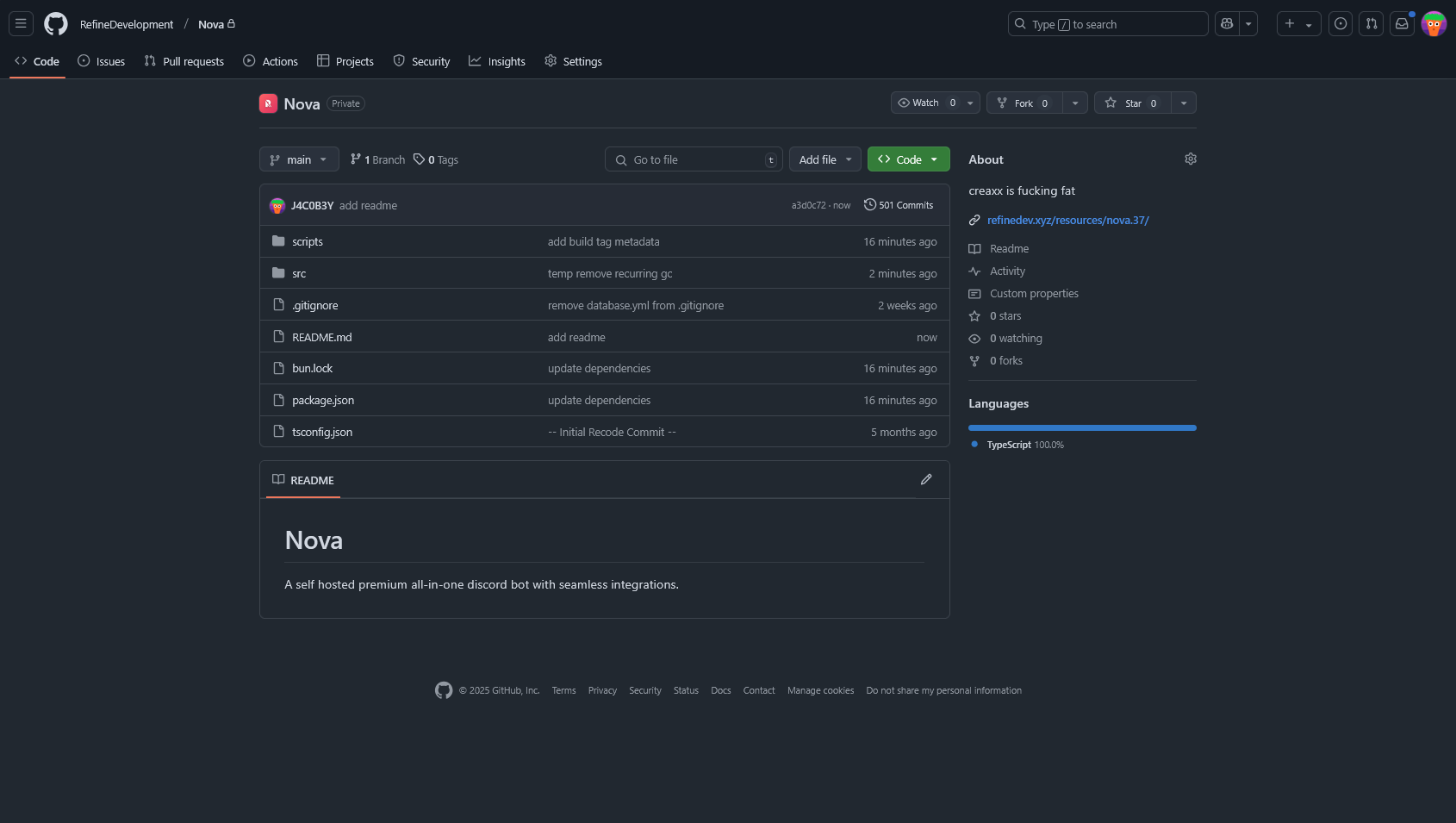Screen dimensions: 1456x823
Task: Switch to the Security tab
Action: coord(422,61)
